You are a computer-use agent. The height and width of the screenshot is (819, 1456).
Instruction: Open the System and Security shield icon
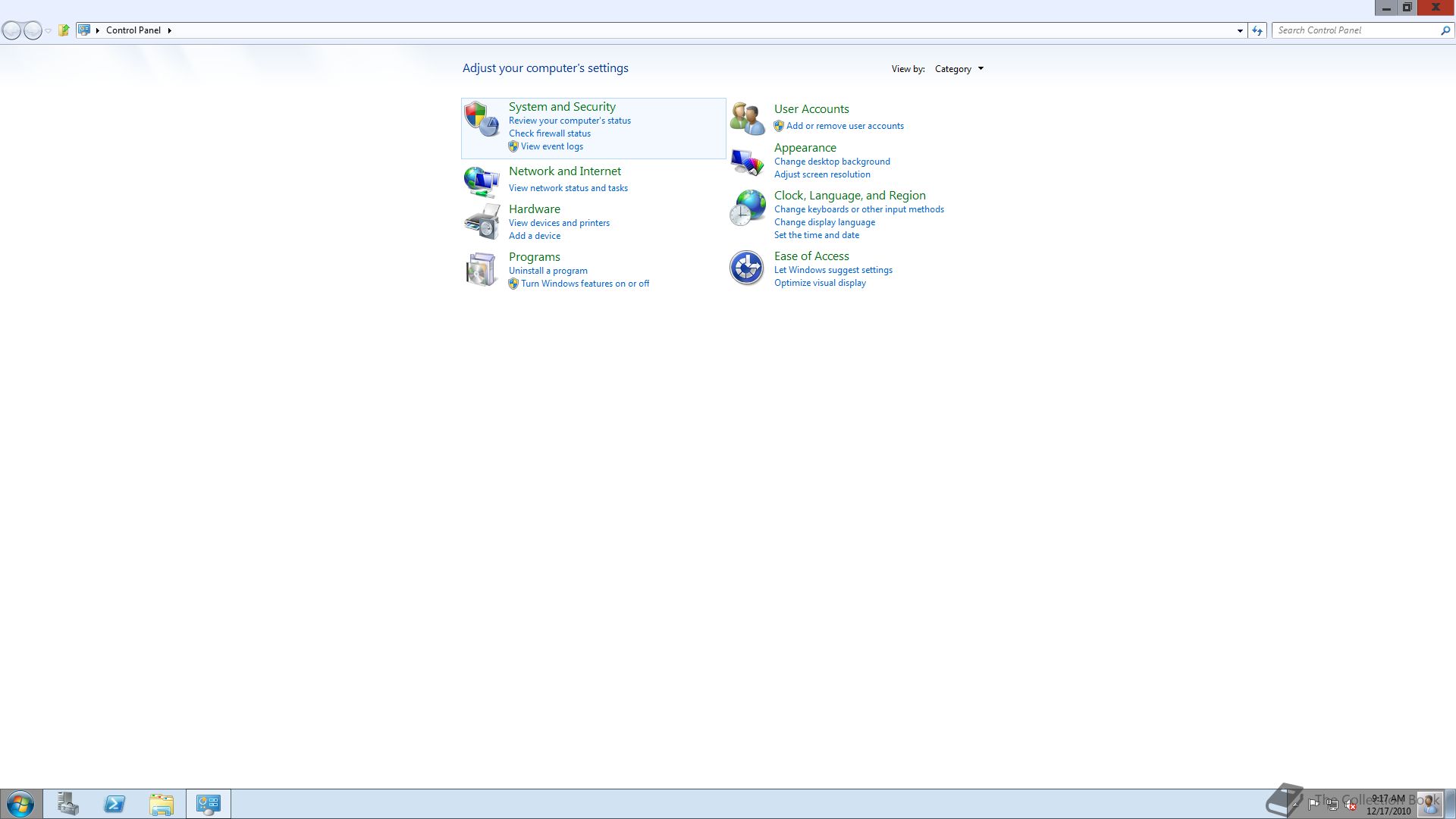point(482,120)
